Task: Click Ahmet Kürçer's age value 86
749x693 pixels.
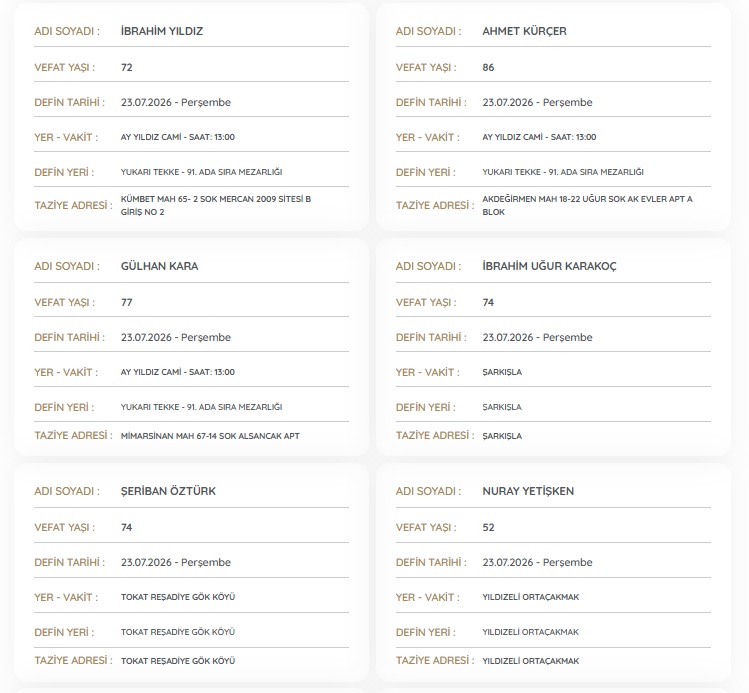Action: pyautogui.click(x=488, y=67)
